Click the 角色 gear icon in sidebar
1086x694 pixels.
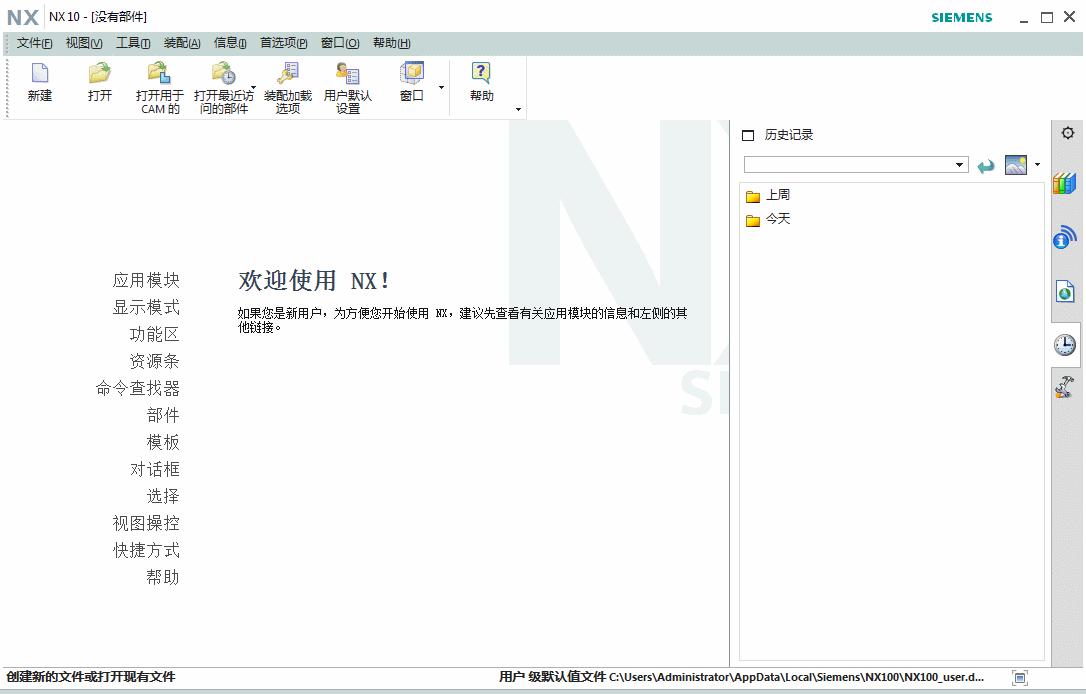point(1065,132)
